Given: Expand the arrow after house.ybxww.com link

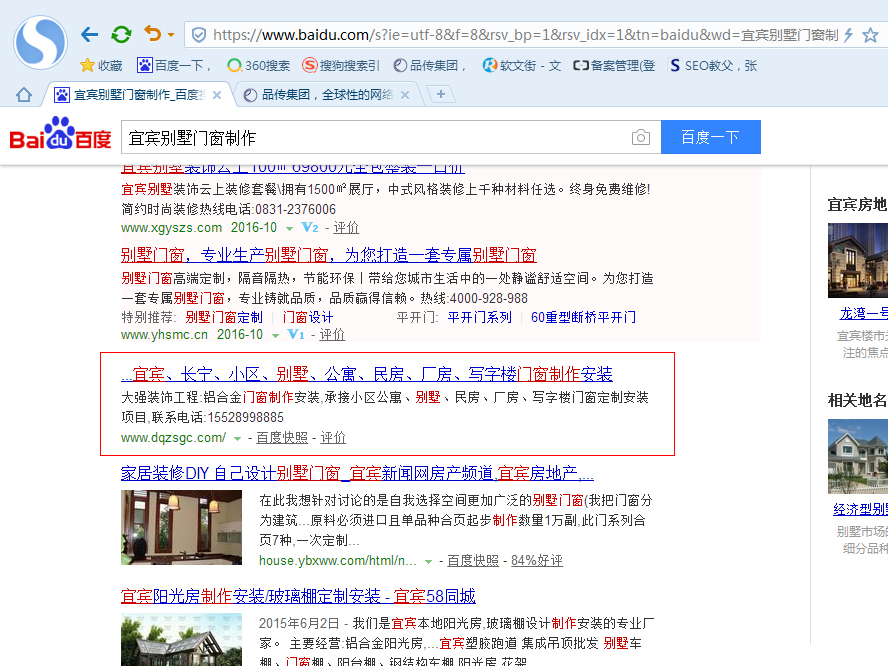Looking at the screenshot, I should (428, 560).
